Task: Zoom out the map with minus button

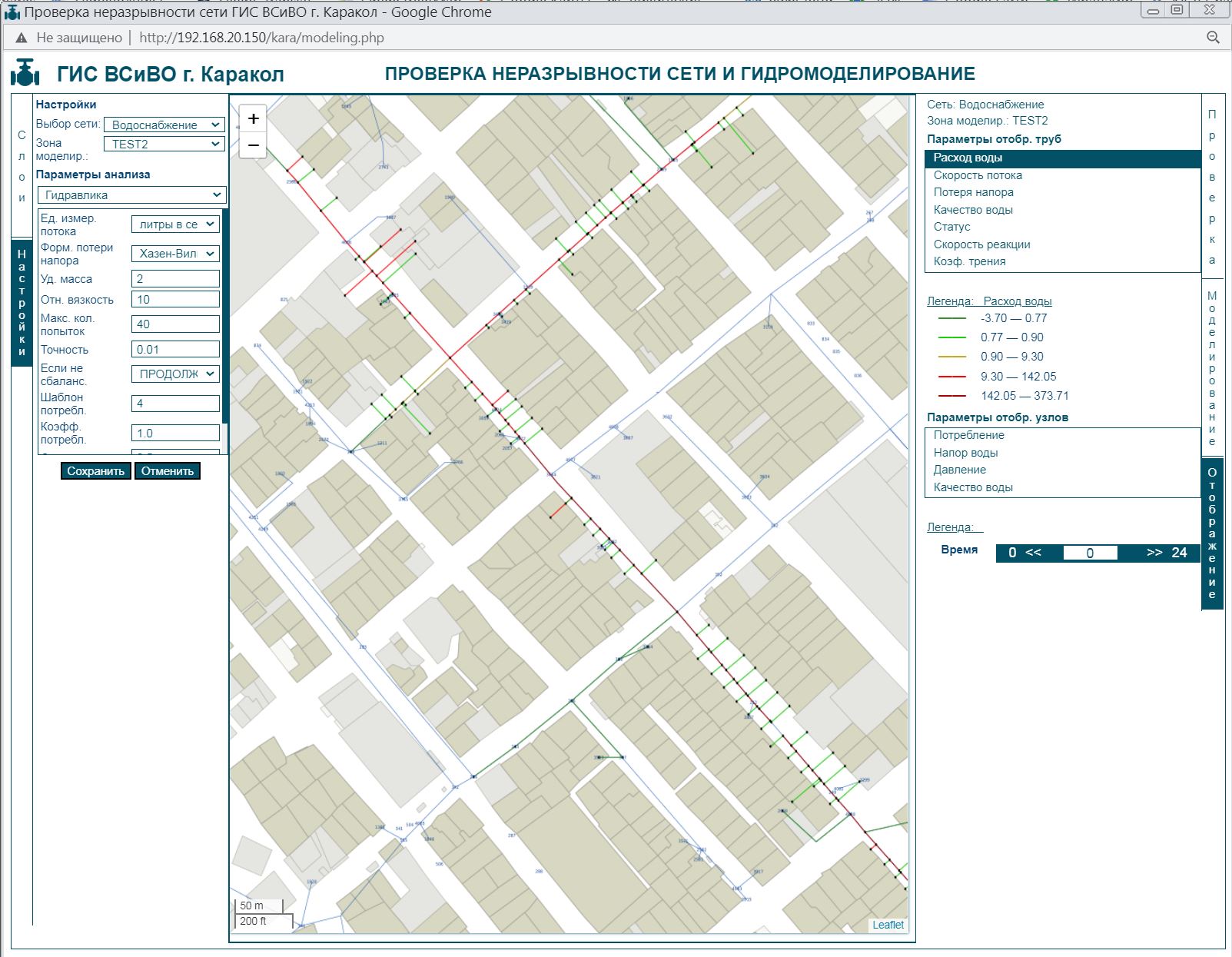Action: pos(253,145)
